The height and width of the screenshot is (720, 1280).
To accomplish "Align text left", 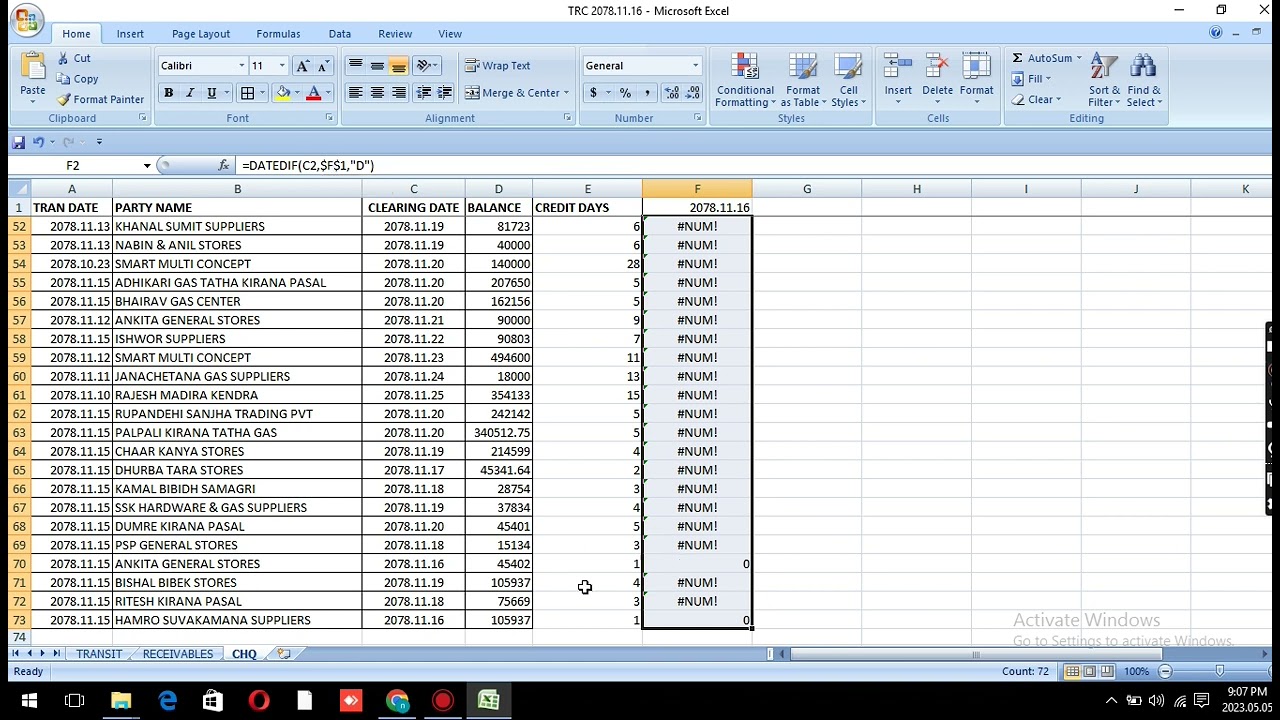I will tap(355, 93).
